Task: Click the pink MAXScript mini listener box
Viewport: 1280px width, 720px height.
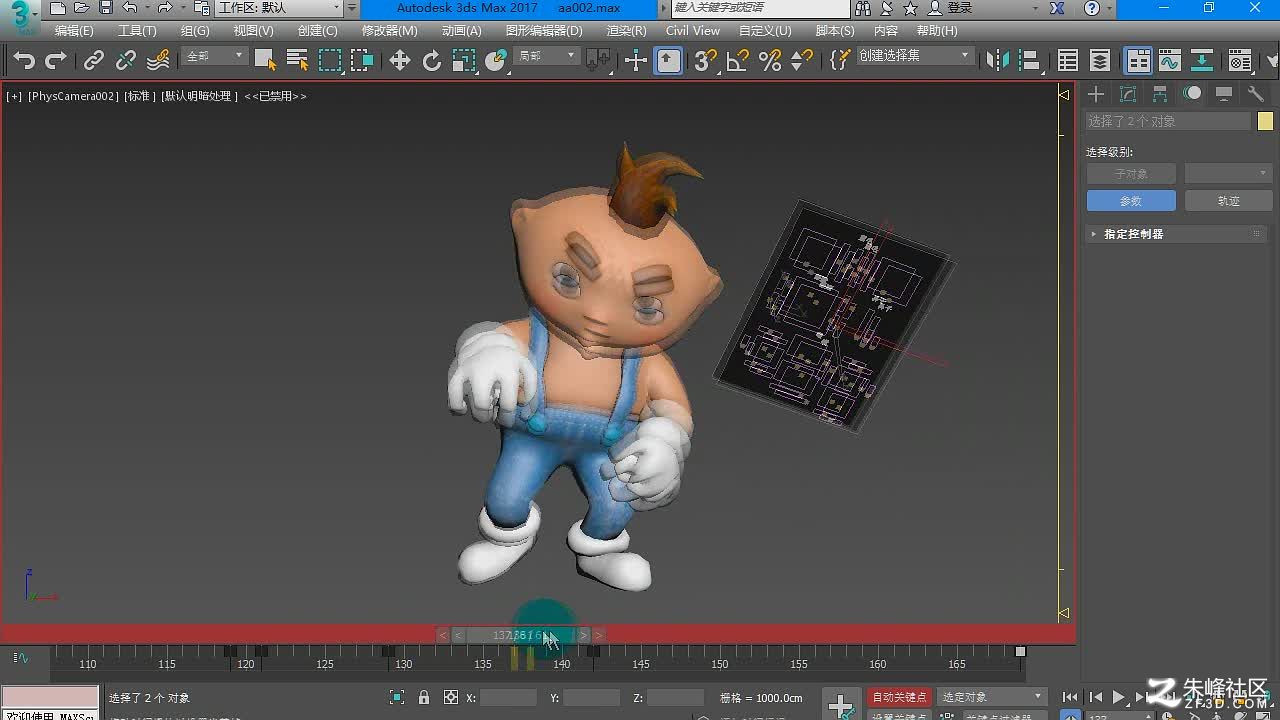Action: pyautogui.click(x=50, y=697)
